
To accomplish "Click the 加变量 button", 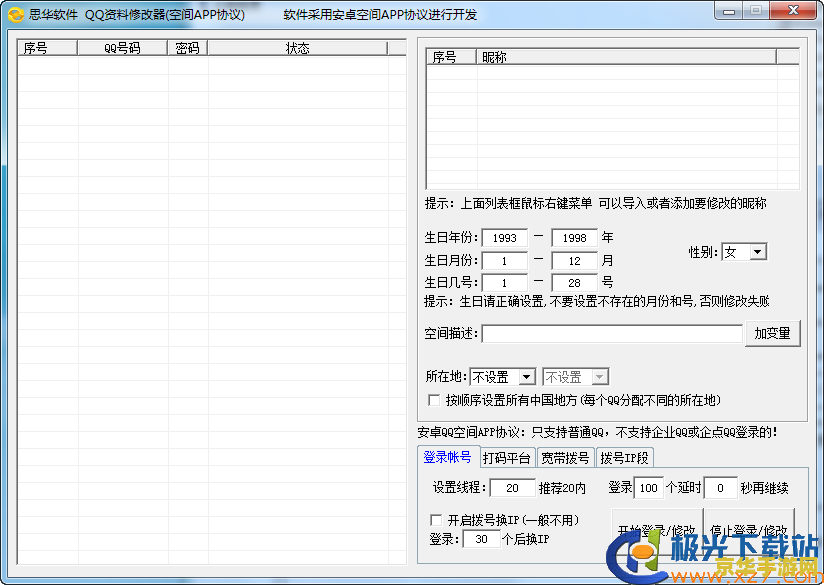I will point(772,333).
